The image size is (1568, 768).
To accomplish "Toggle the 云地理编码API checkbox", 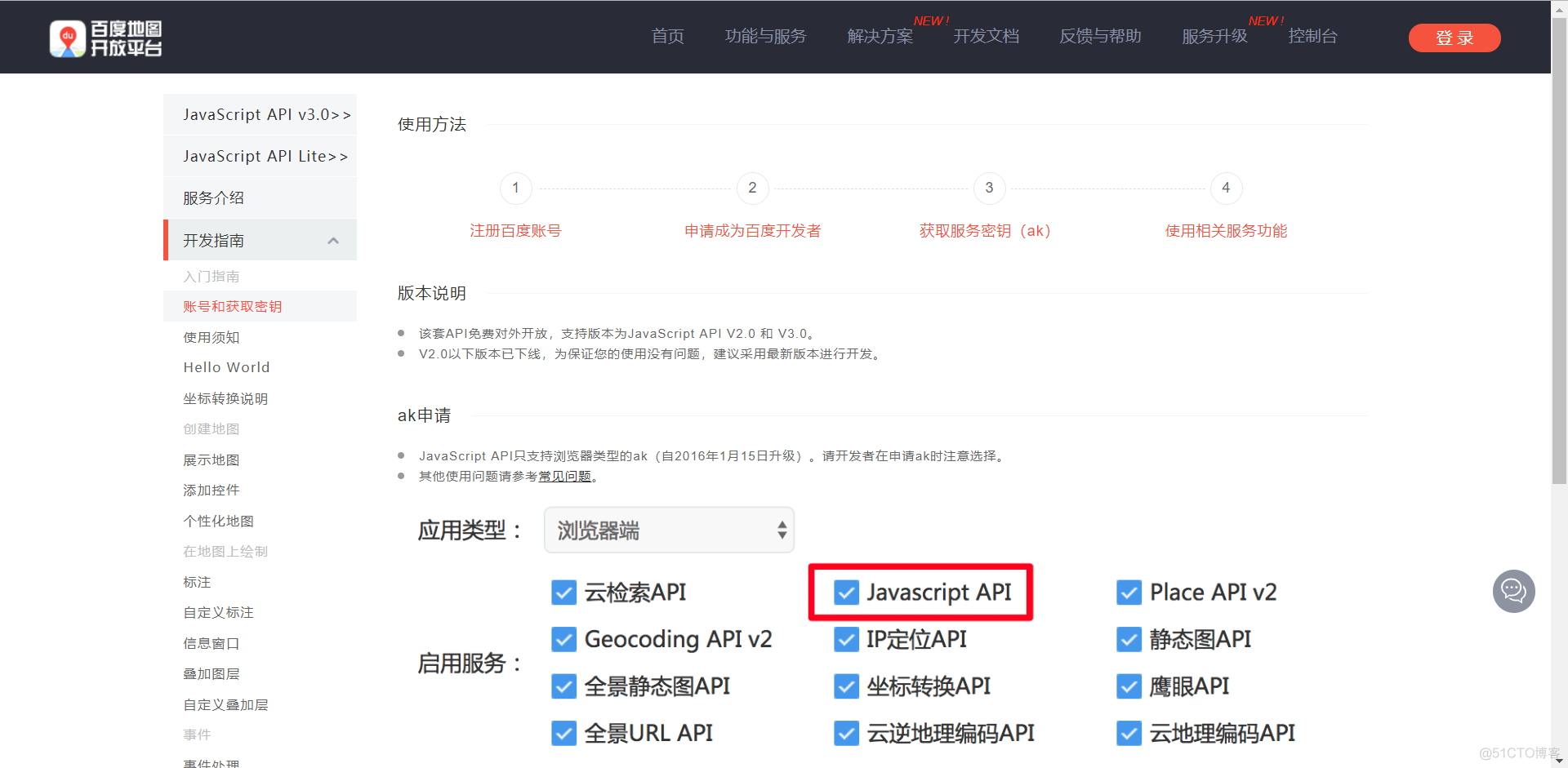I will (x=1129, y=733).
